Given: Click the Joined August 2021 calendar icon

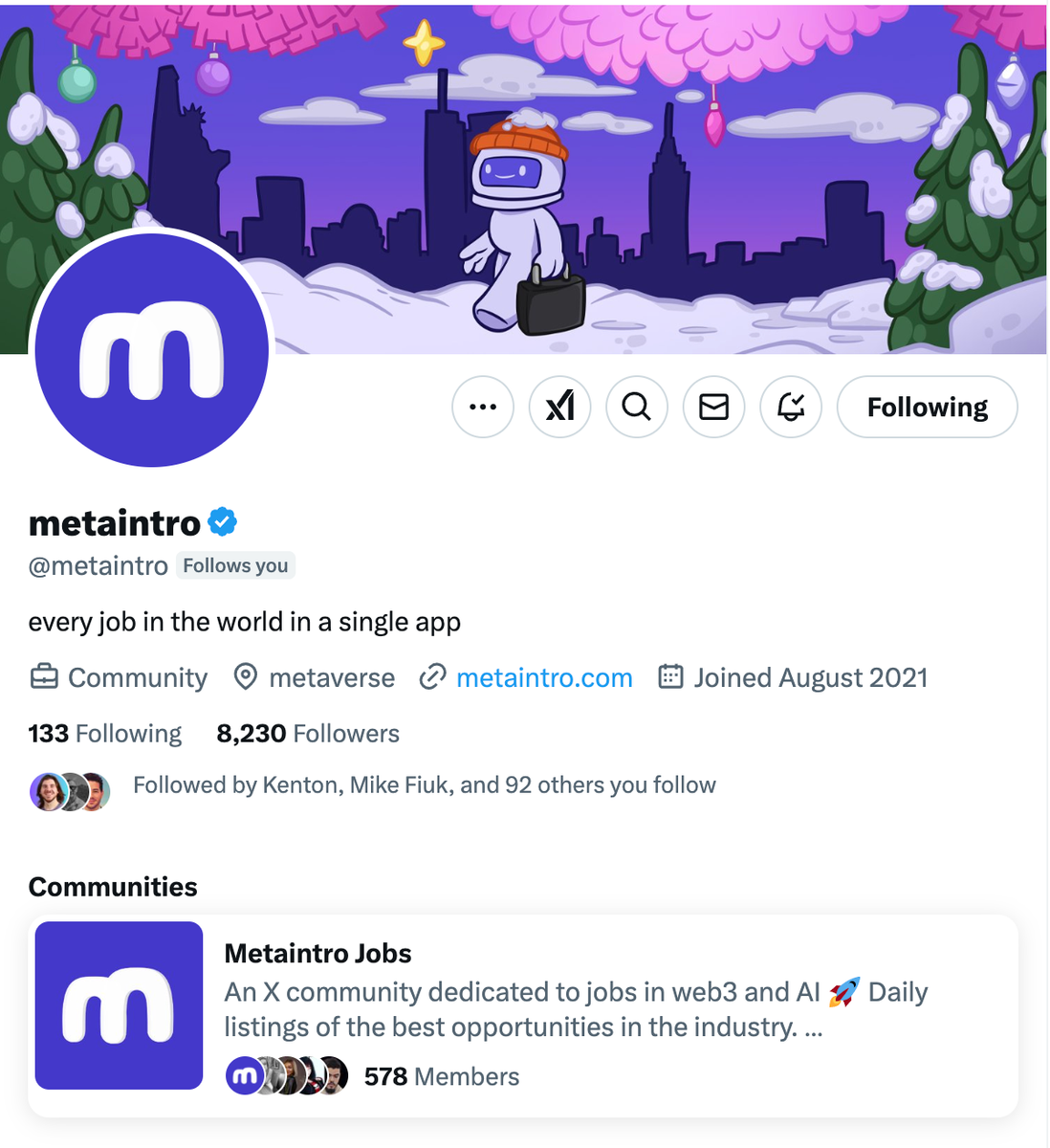Looking at the screenshot, I should click(672, 677).
